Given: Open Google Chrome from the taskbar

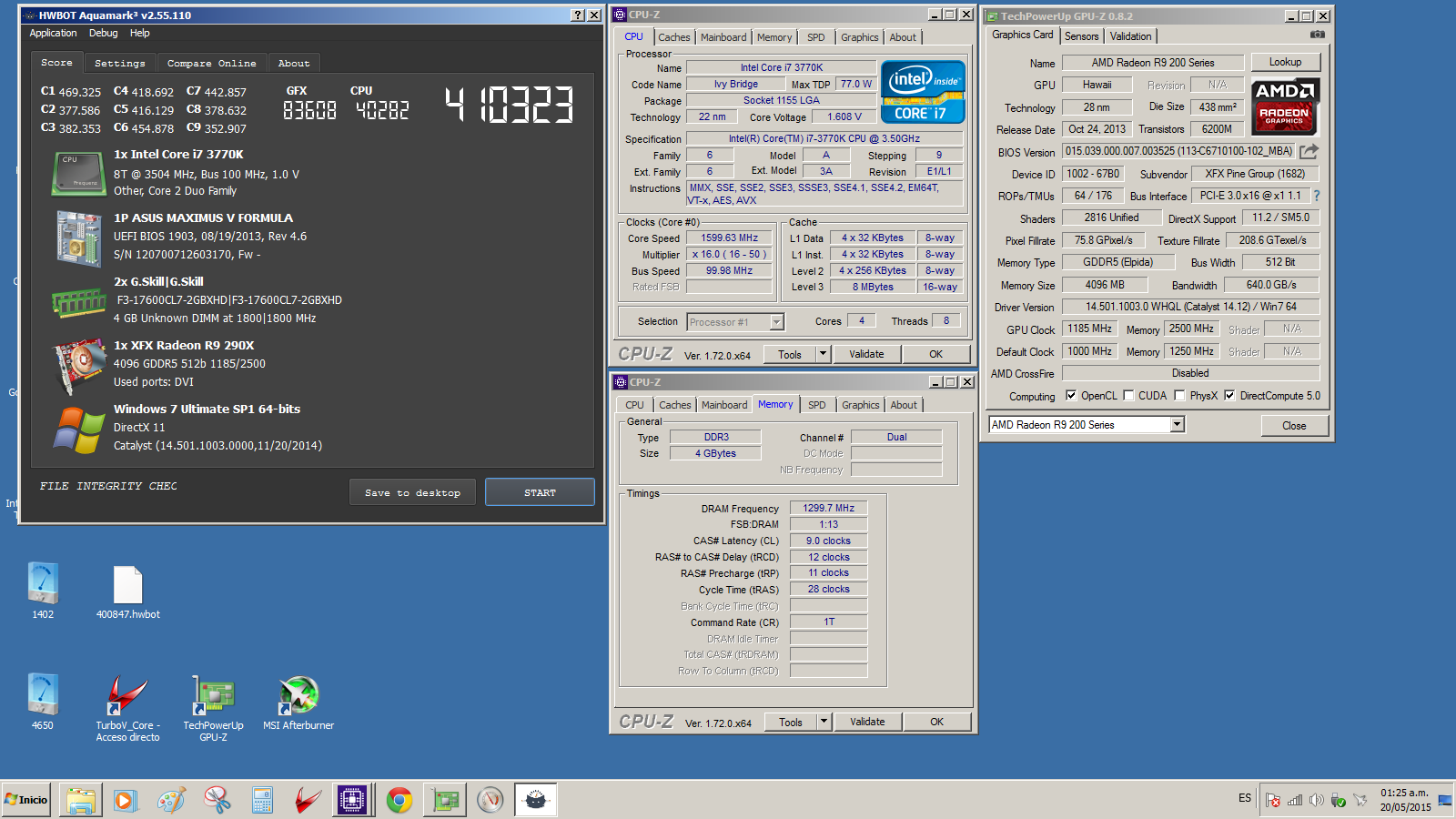Looking at the screenshot, I should click(x=399, y=800).
